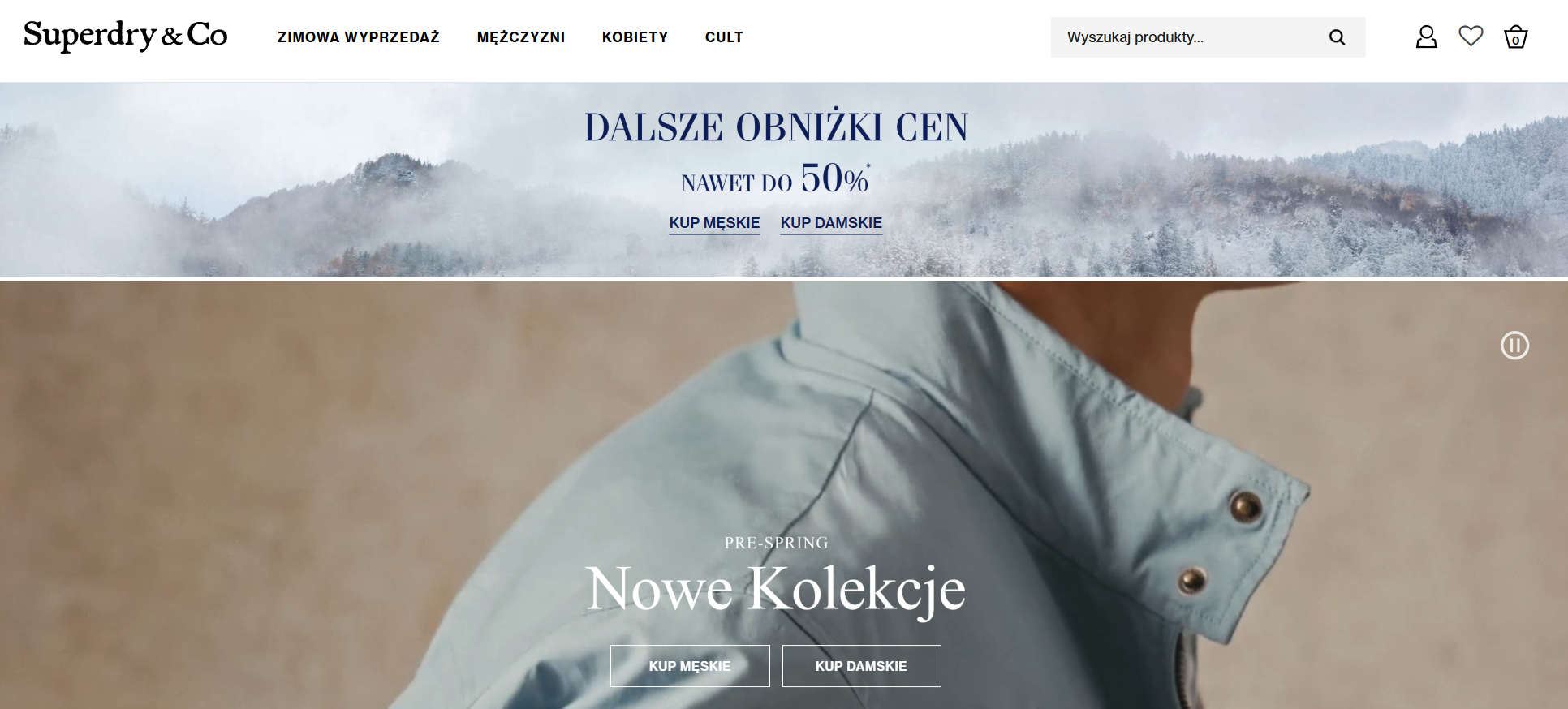Click the blue jacket collar snap buttons
Image resolution: width=1568 pixels, height=709 pixels.
(1219, 542)
